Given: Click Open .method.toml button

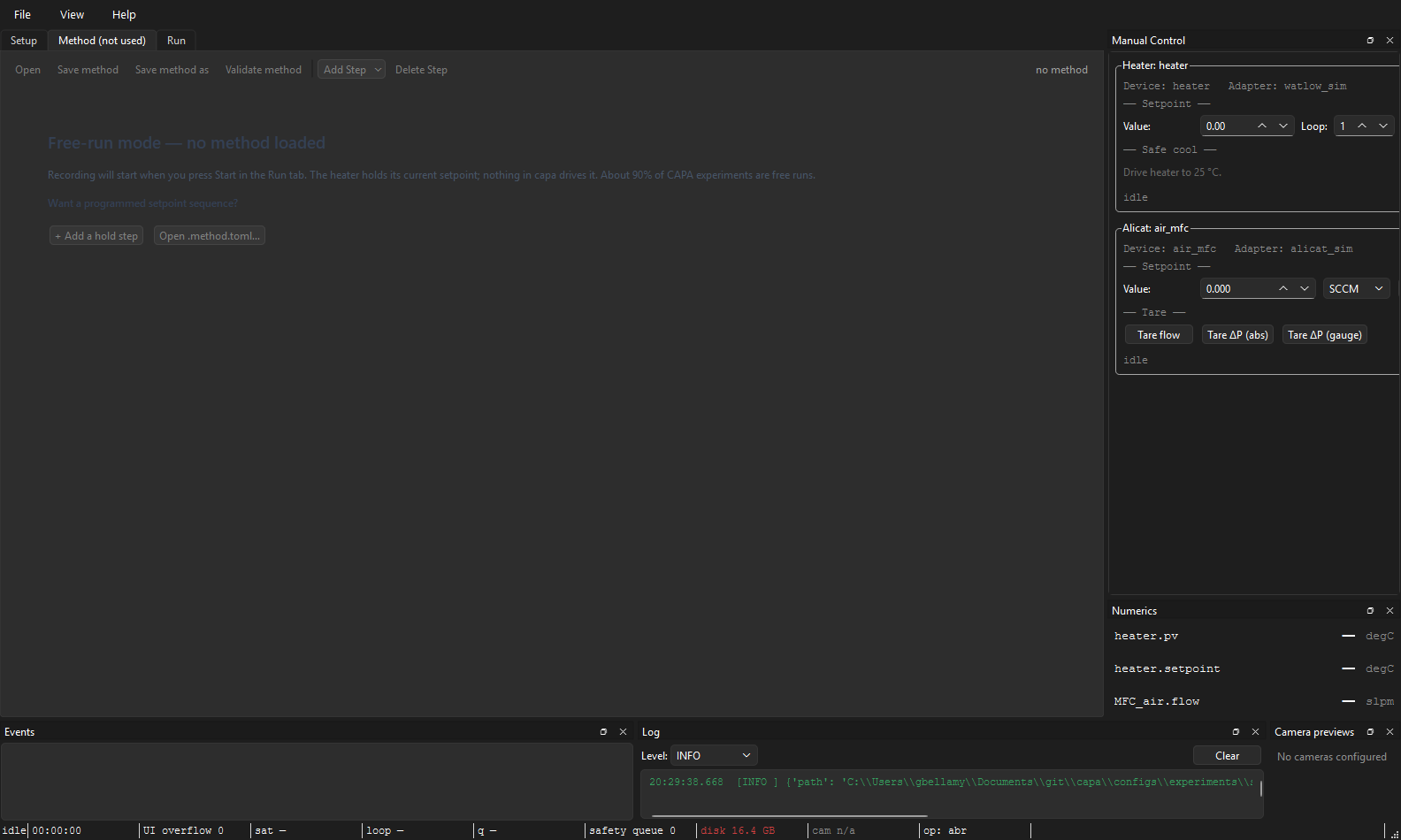Looking at the screenshot, I should pos(210,236).
